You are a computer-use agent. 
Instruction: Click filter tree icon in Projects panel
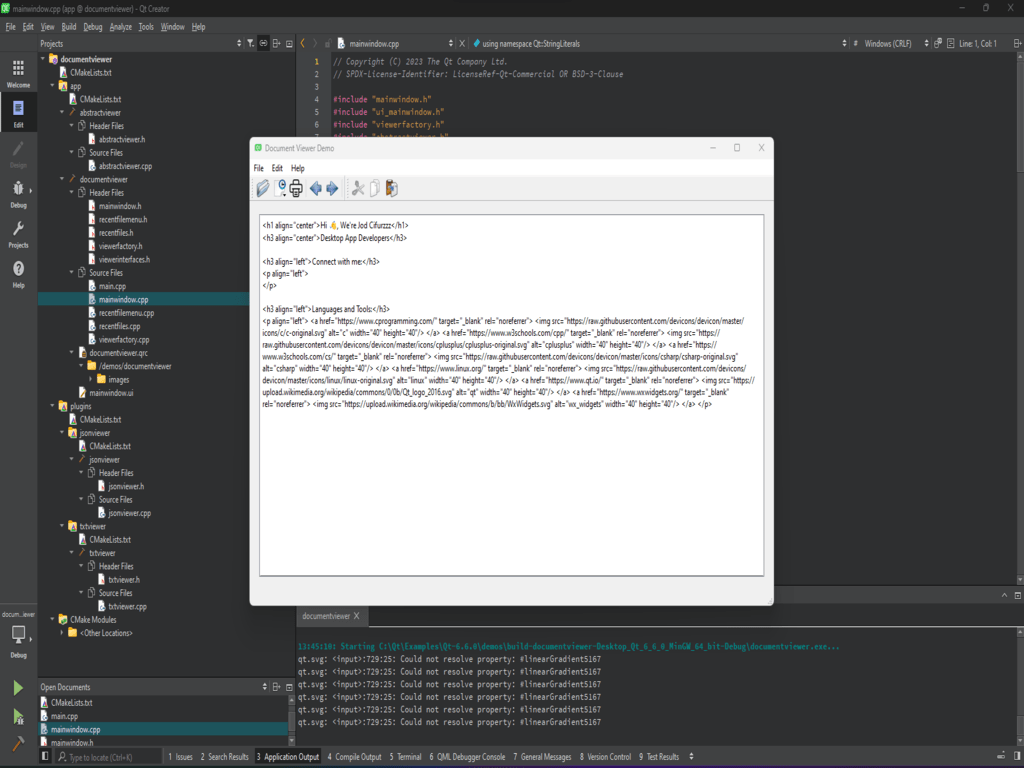(x=250, y=43)
